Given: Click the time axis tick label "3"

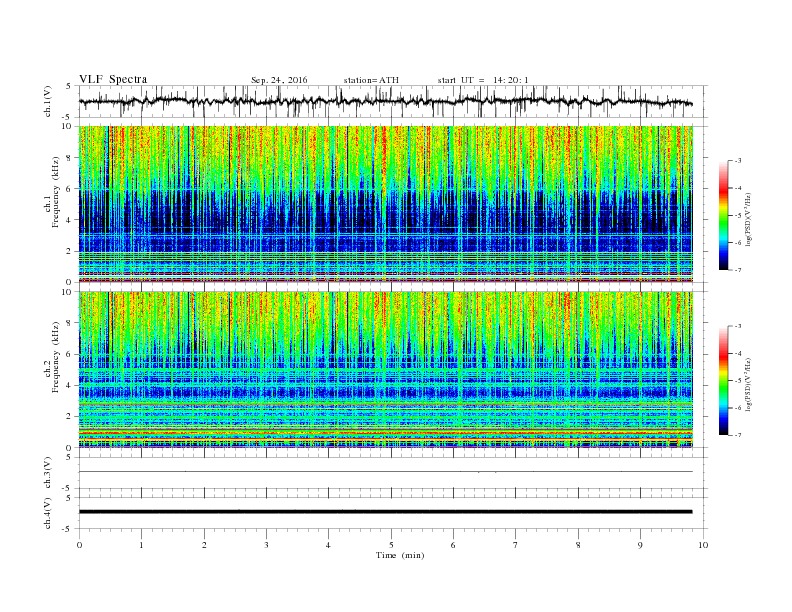Looking at the screenshot, I should click(x=266, y=545).
